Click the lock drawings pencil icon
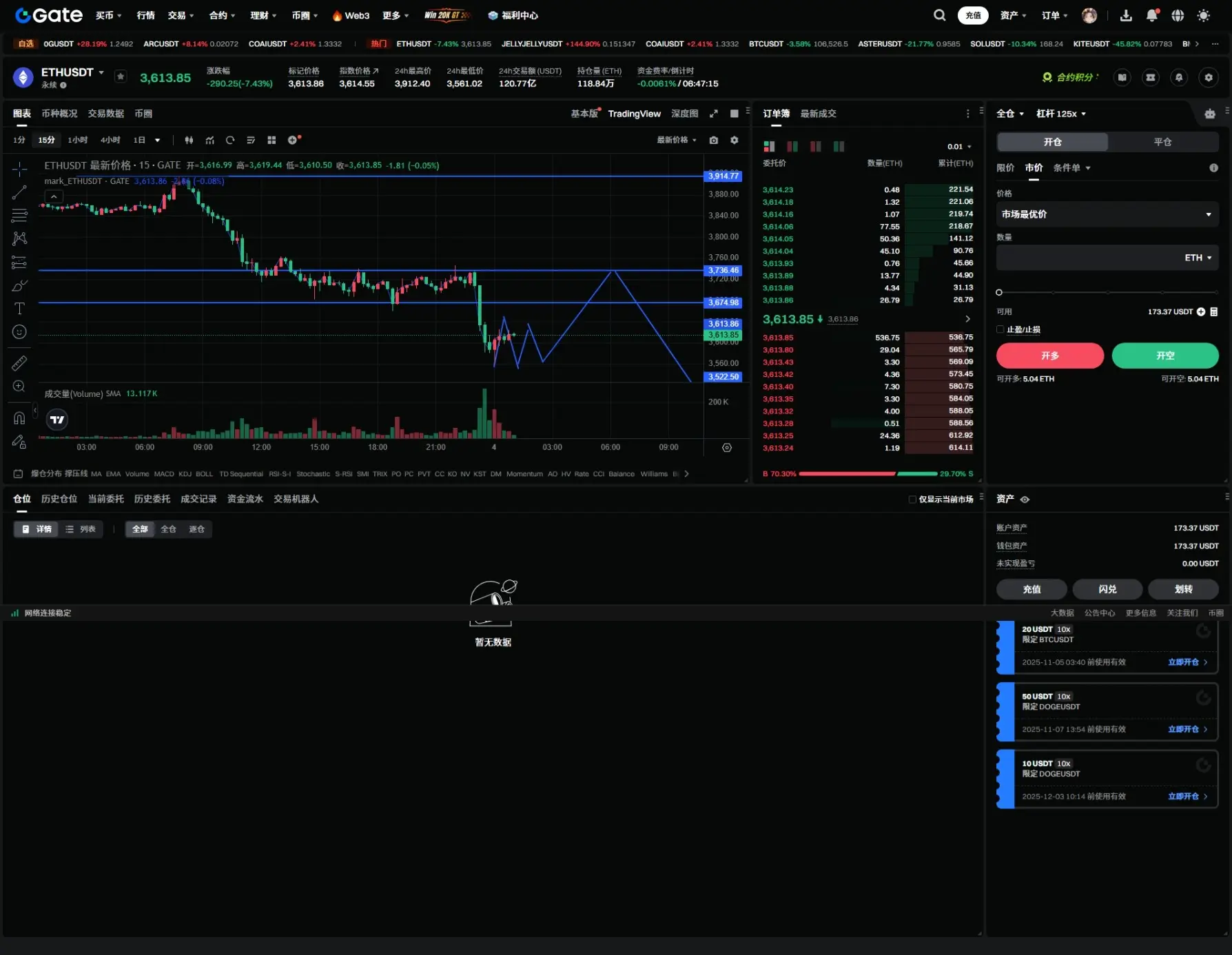Image resolution: width=1232 pixels, height=955 pixels. [19, 442]
